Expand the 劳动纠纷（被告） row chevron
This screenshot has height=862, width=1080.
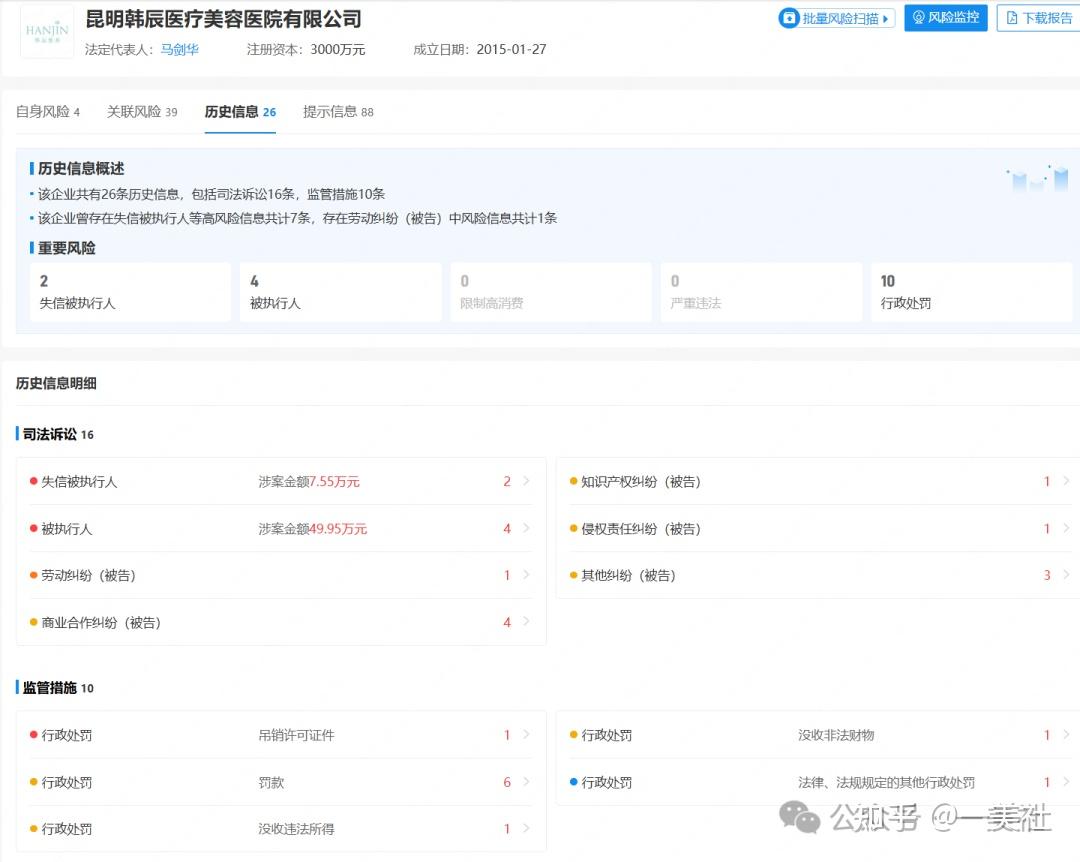(x=526, y=575)
